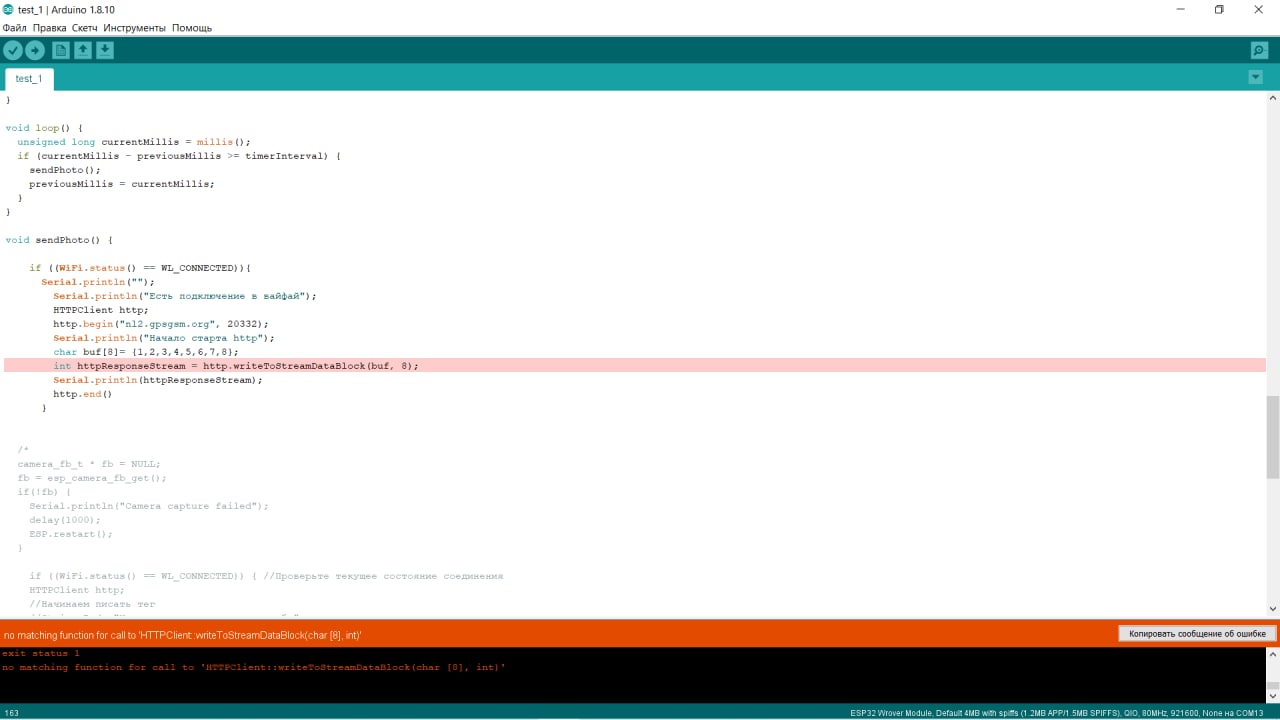Open the Правка menu
This screenshot has height=720, width=1280.
pyautogui.click(x=49, y=28)
